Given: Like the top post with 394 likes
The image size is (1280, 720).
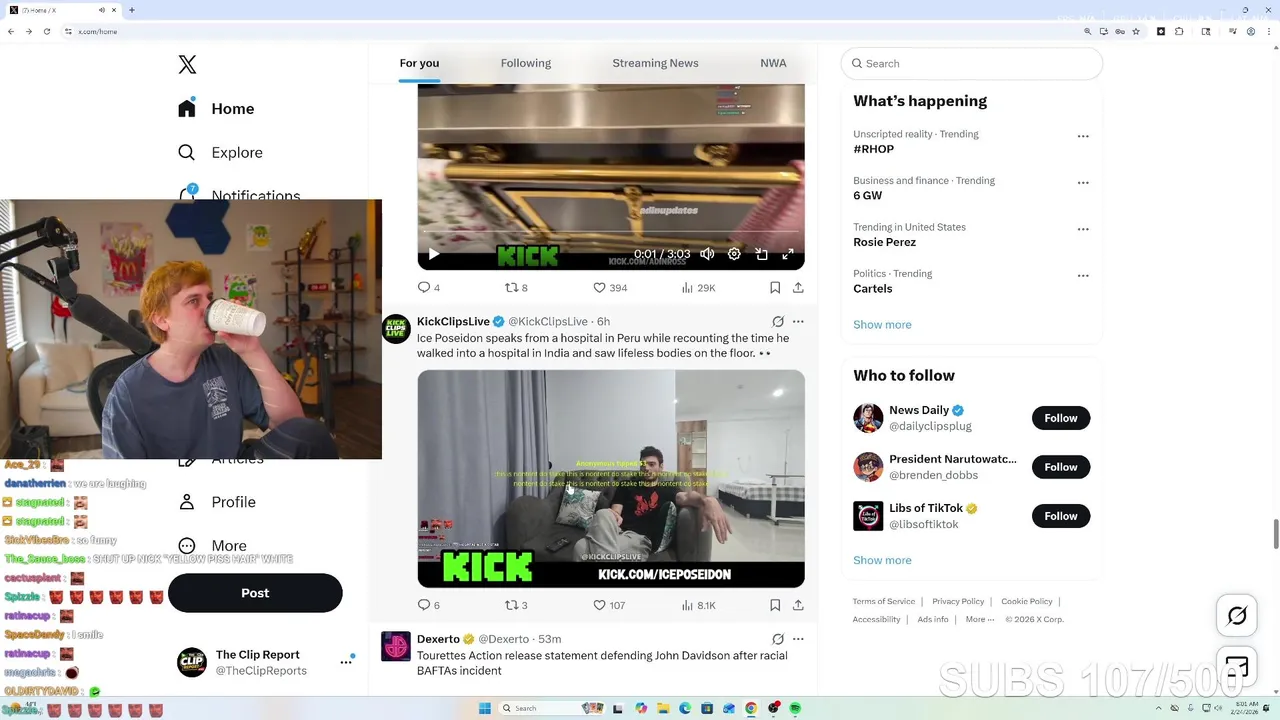Looking at the screenshot, I should (610, 288).
